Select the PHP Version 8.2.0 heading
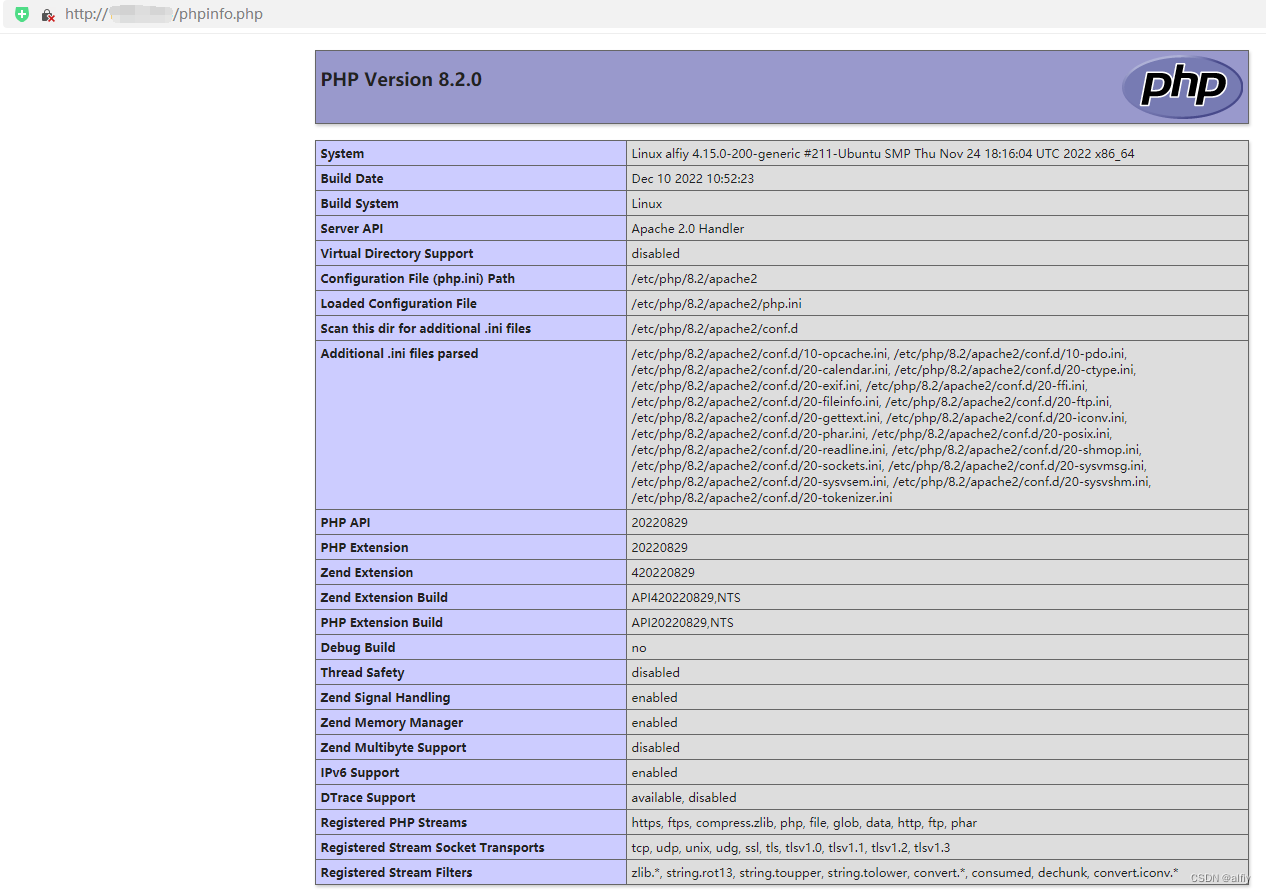The height and width of the screenshot is (893, 1266). tap(401, 79)
